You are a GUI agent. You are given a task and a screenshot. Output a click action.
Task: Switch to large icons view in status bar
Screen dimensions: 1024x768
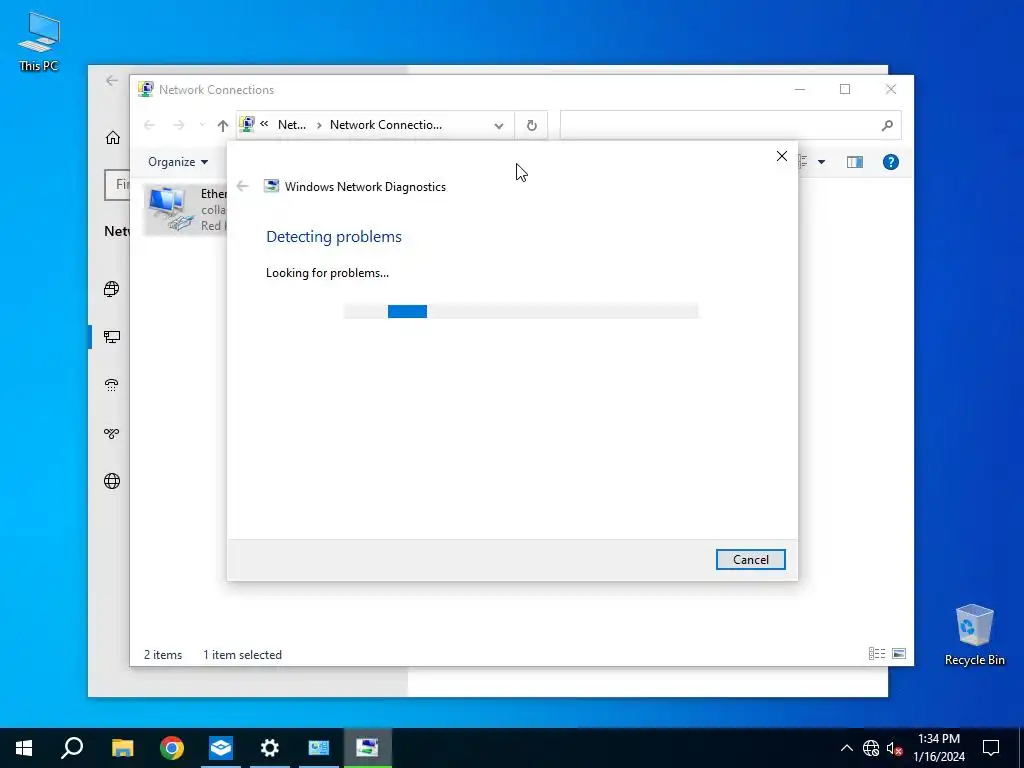coord(899,654)
